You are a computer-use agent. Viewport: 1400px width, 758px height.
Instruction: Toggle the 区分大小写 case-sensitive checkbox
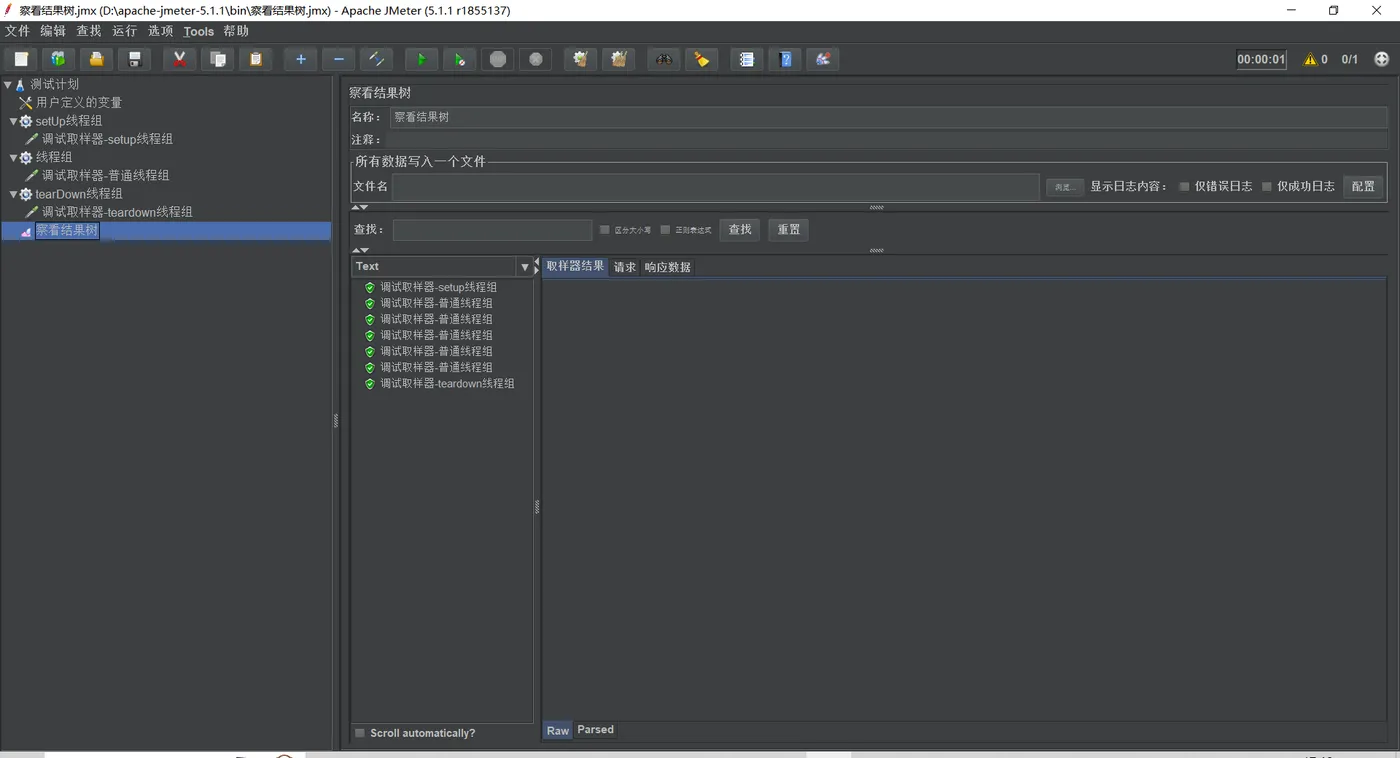coord(604,230)
